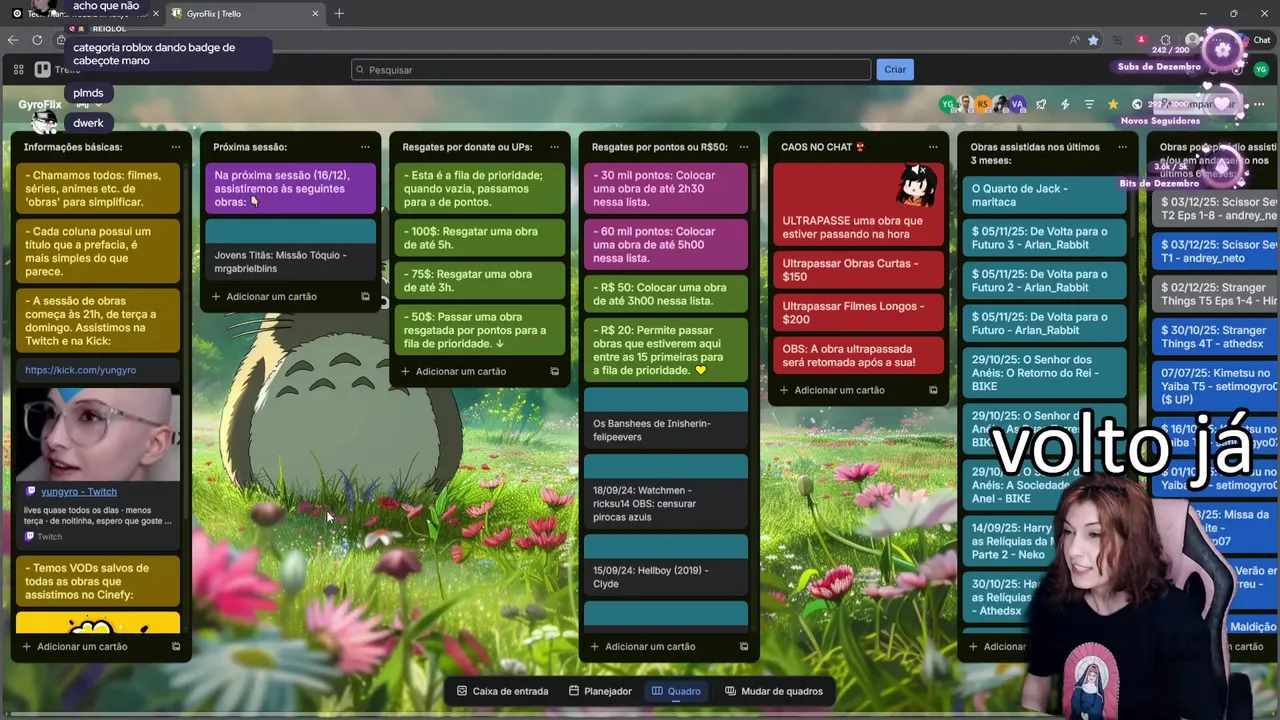
Task: Click the orange RS member avatar
Action: click(983, 104)
